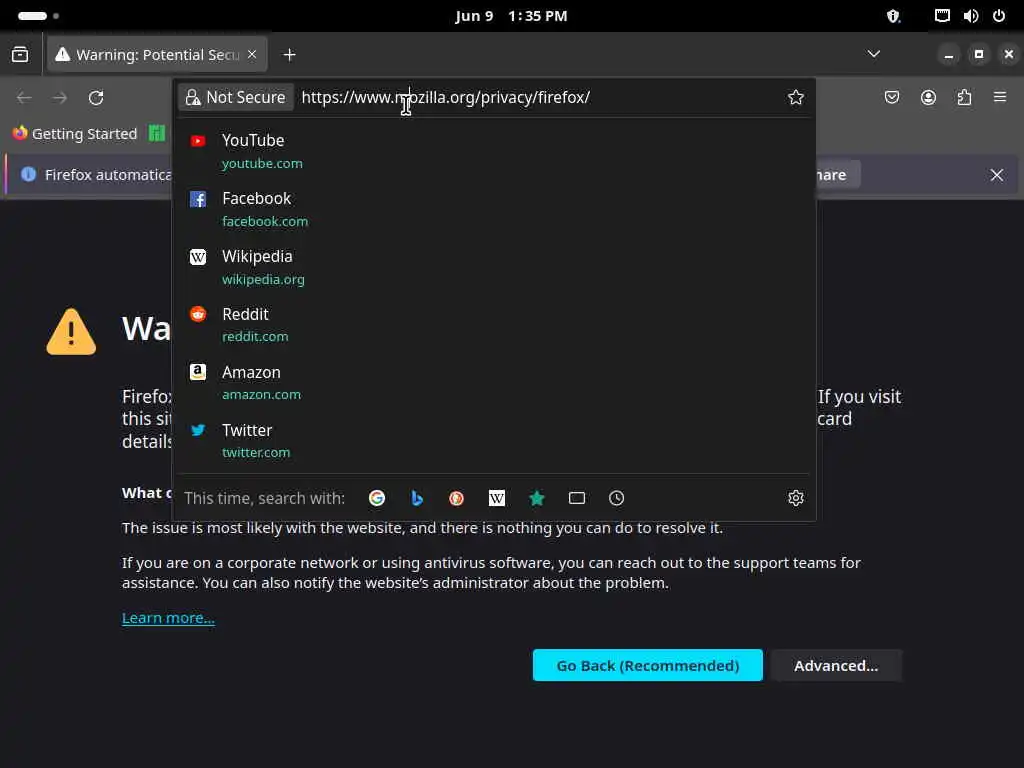Select the Amazon suggestion
Screen dimensions: 1024x768
[x=494, y=383]
